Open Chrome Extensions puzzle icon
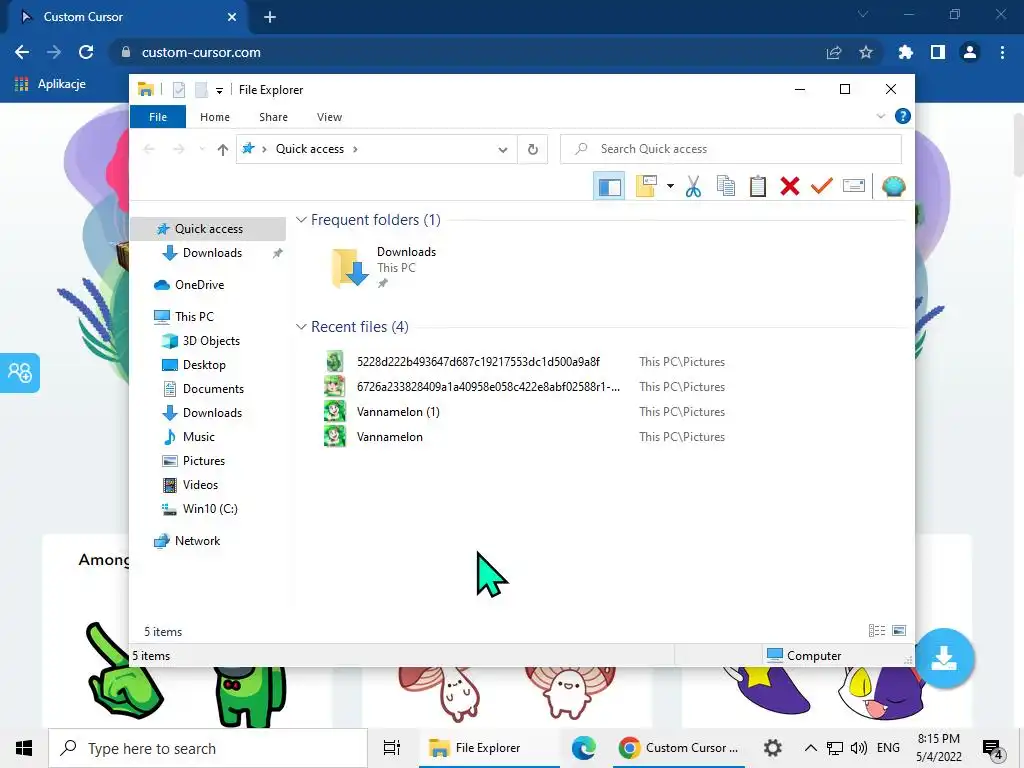1024x768 pixels. pyautogui.click(x=905, y=52)
